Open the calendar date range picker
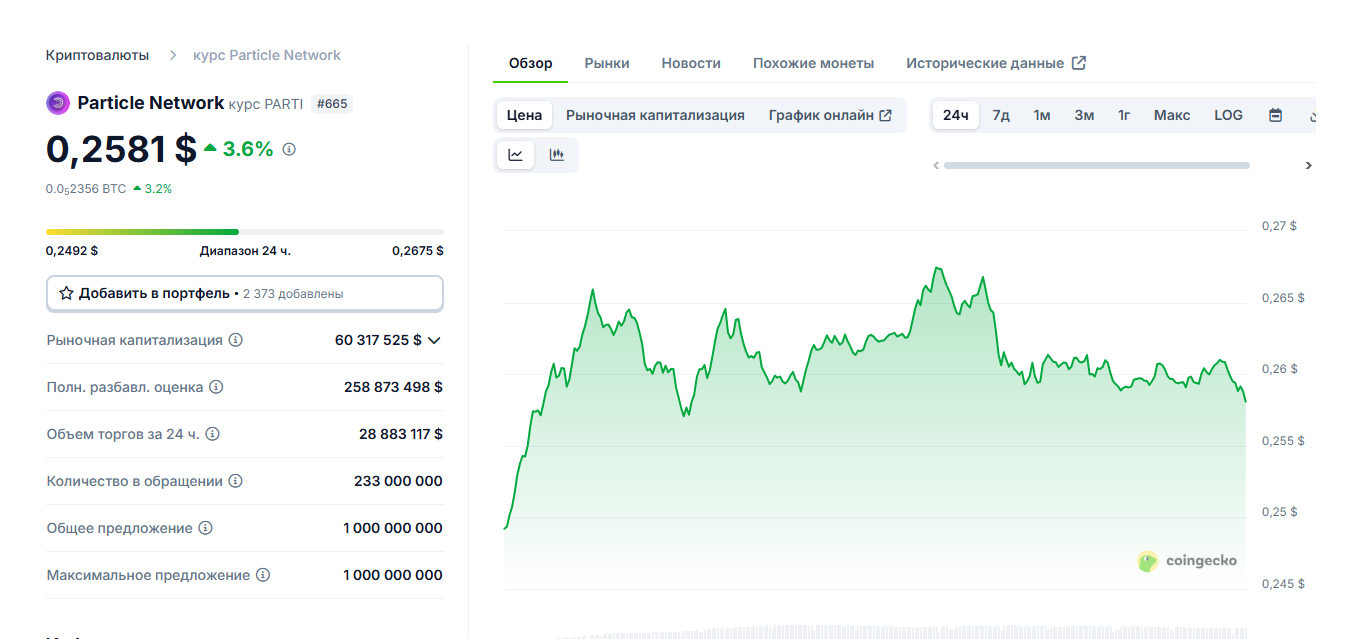The height and width of the screenshot is (639, 1363). coord(1275,115)
